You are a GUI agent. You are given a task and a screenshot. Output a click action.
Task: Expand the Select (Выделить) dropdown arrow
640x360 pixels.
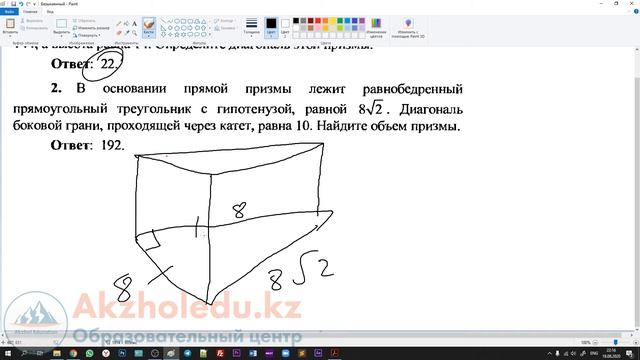62,36
